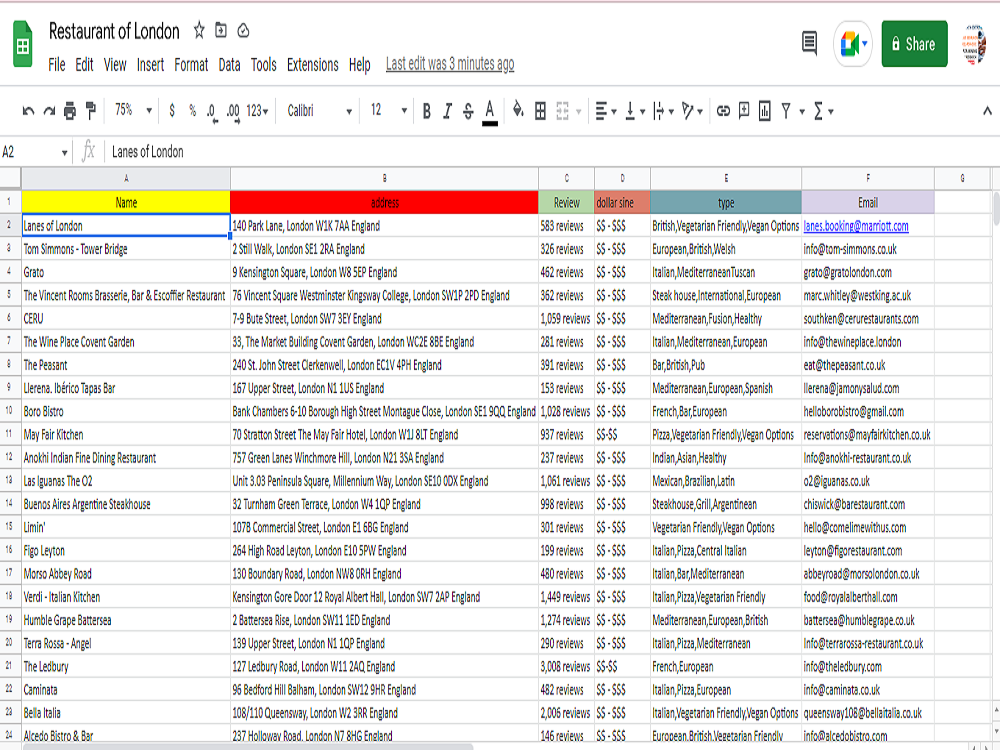Open the Borders tool
Image resolution: width=1000 pixels, height=750 pixels.
click(x=540, y=112)
